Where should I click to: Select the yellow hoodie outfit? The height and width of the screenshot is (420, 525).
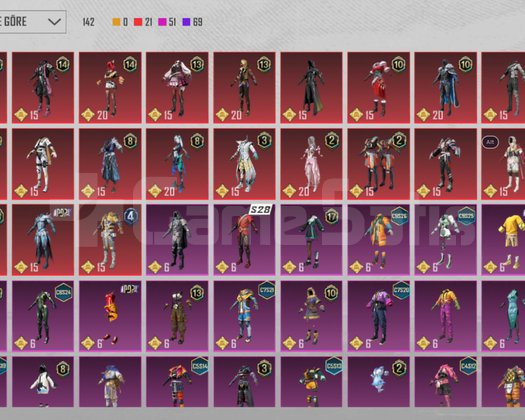coord(503,240)
